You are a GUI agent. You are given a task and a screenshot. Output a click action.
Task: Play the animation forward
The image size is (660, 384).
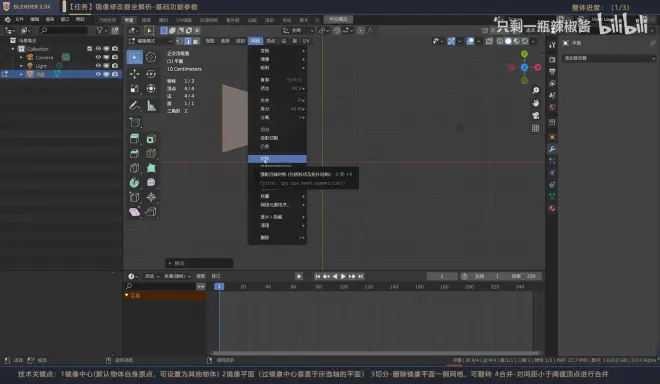coord(343,276)
